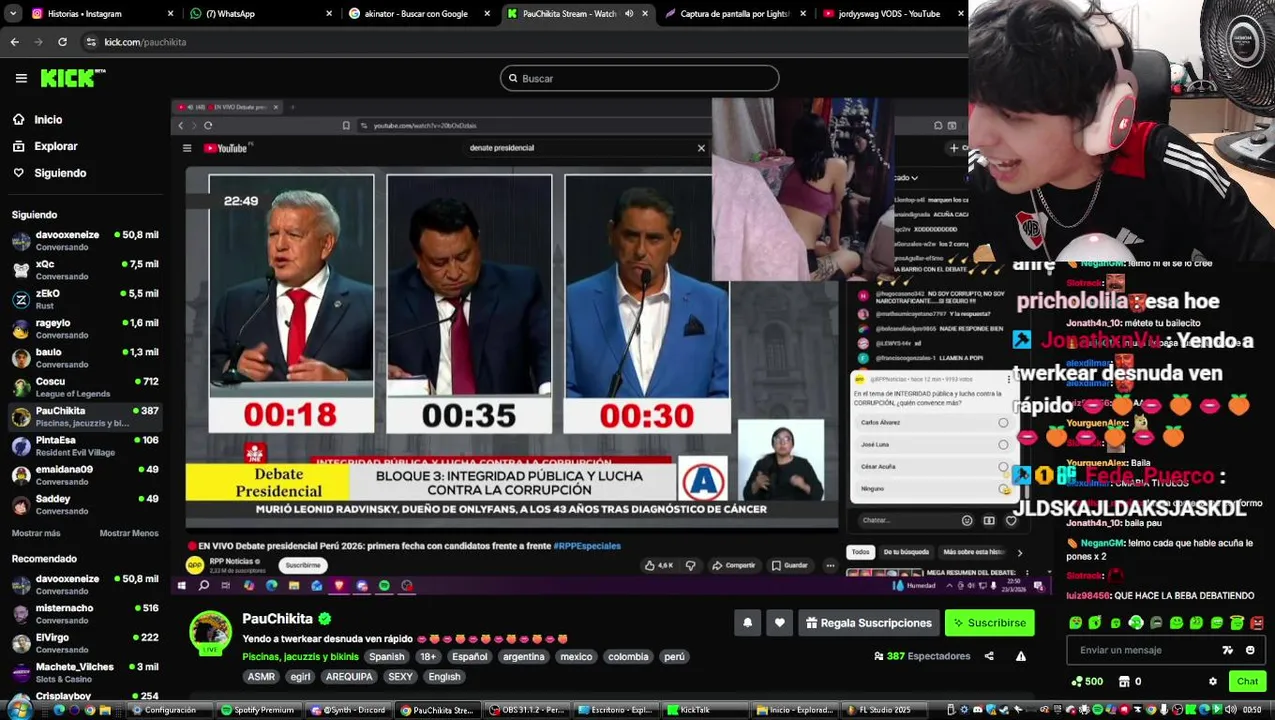Viewport: 1275px width, 720px height.
Task: Open the davooxeneize channel under Siguiendo
Action: click(84, 240)
